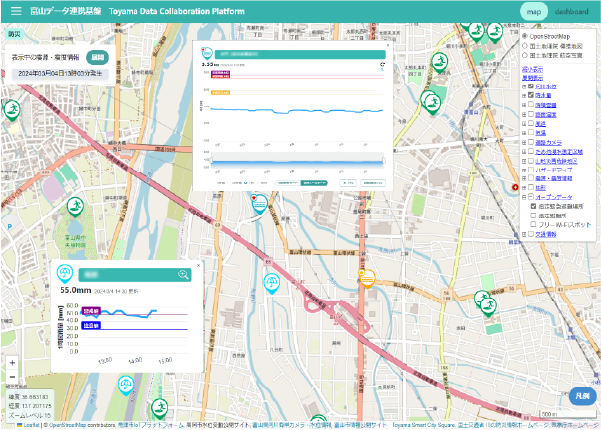Viewport: 601px width, 430px height.
Task: Expand the 地形 tree node
Action: point(524,188)
